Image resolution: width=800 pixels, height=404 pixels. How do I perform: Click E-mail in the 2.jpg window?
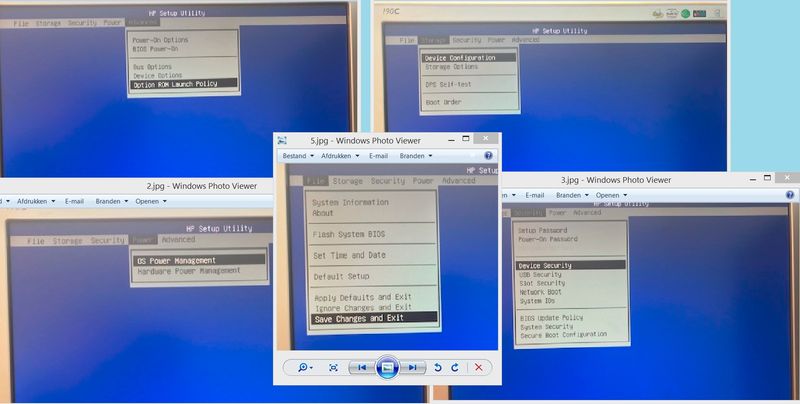coord(74,201)
